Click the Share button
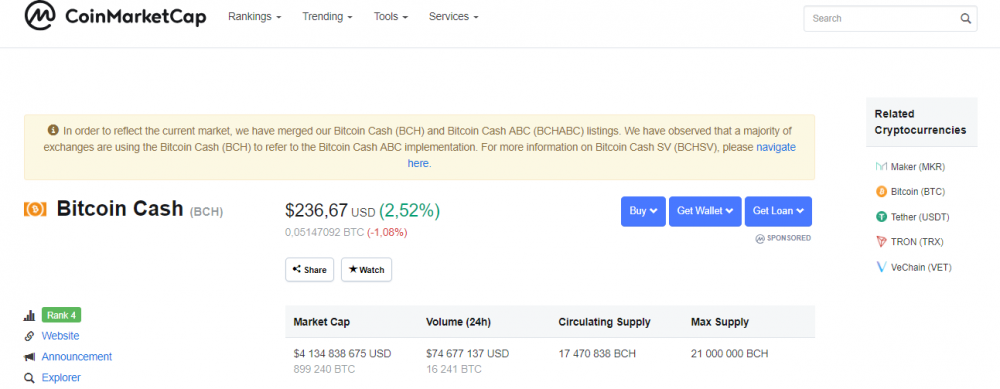The width and height of the screenshot is (1000, 389). 309,270
